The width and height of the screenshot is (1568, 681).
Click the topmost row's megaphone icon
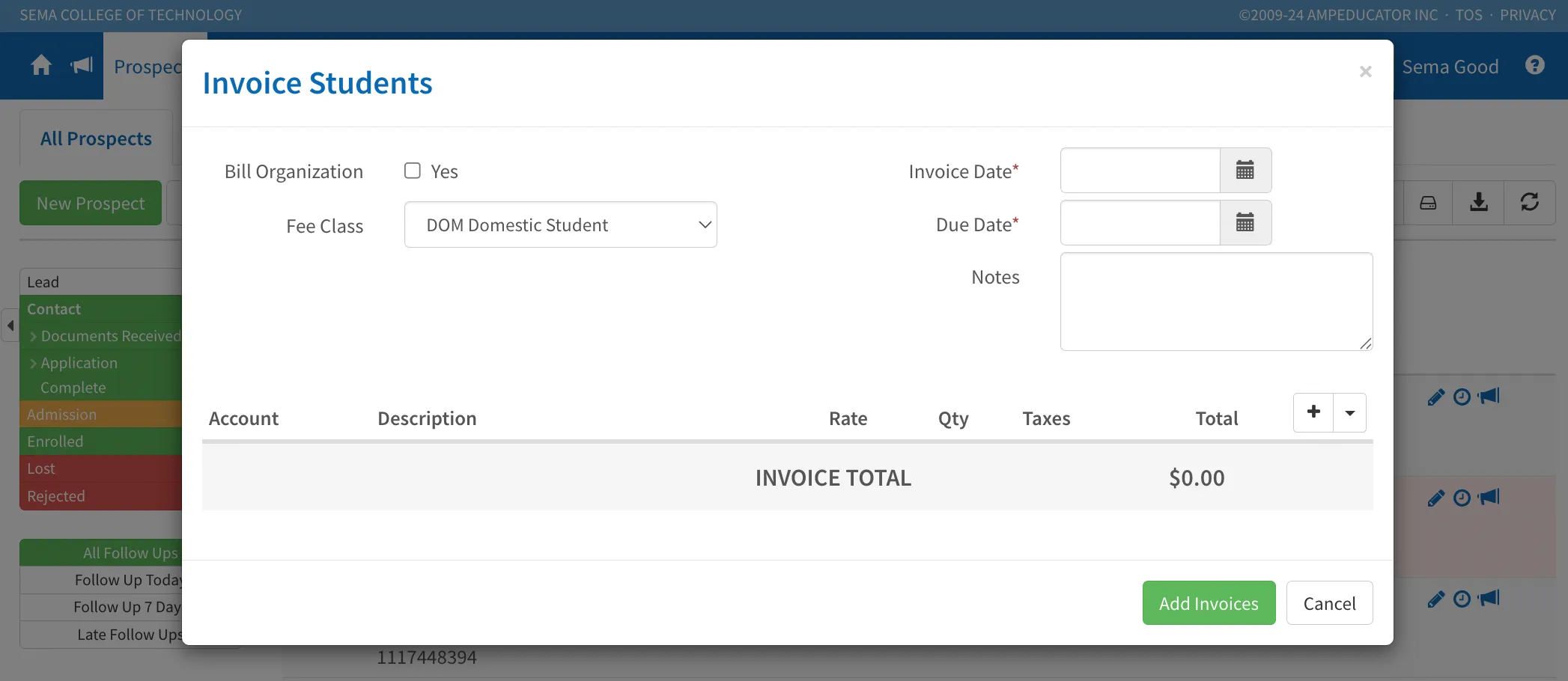(x=1489, y=396)
